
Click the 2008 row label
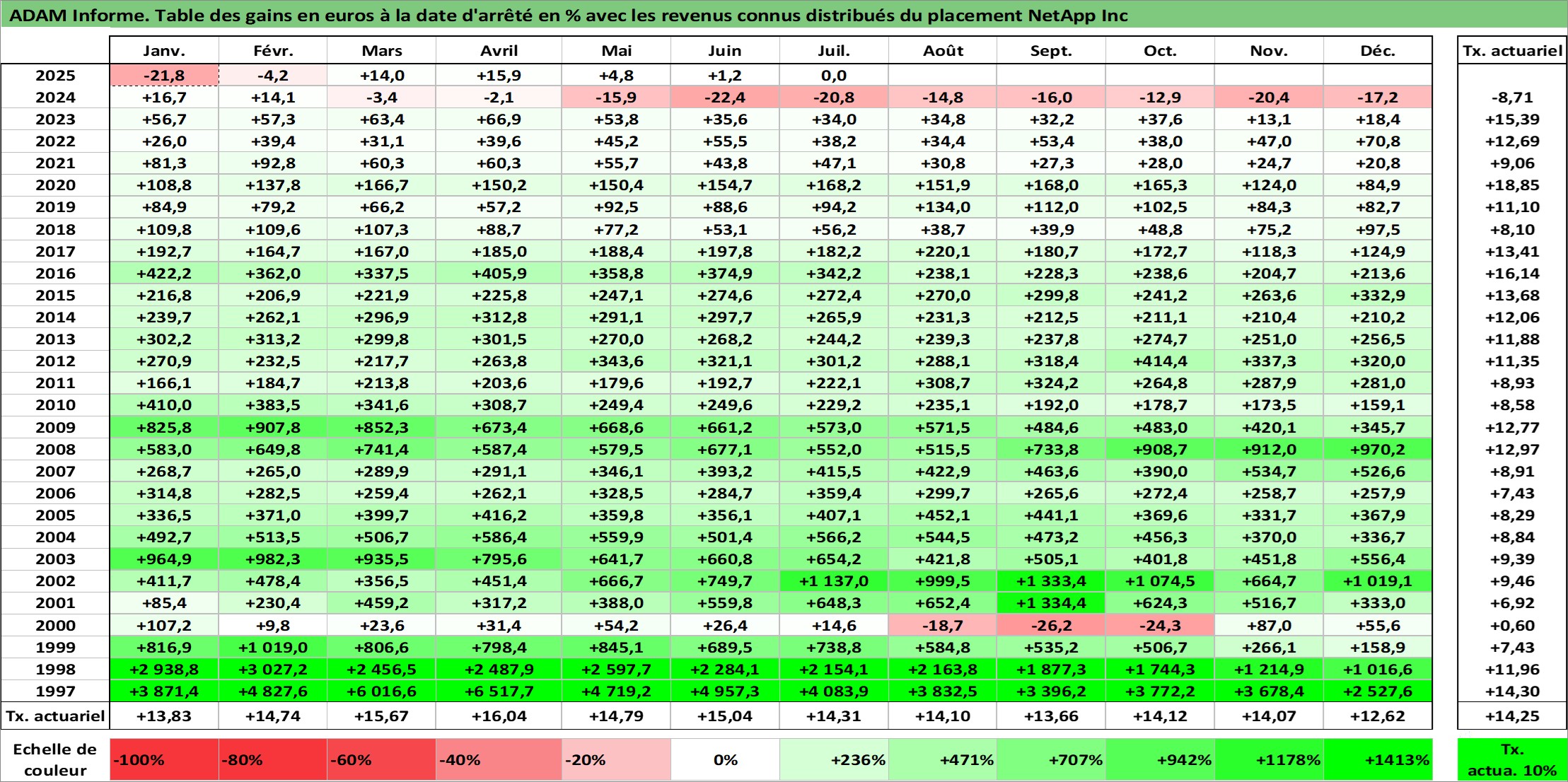pyautogui.click(x=55, y=450)
